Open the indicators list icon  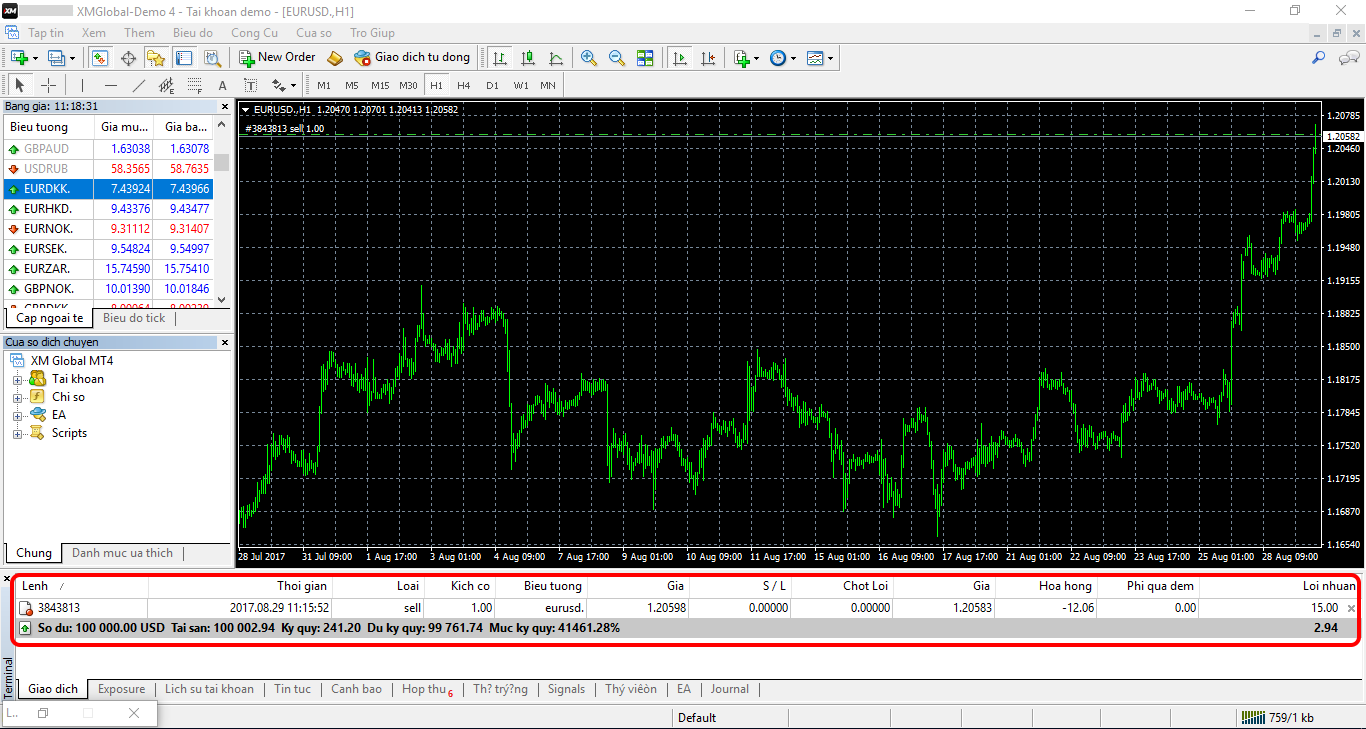coord(741,58)
